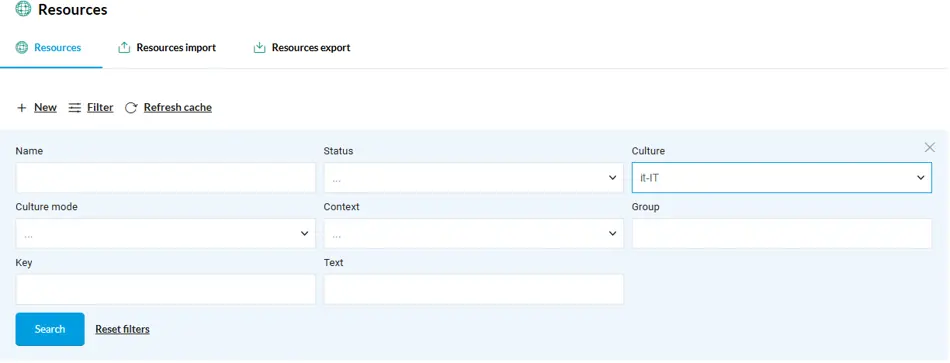Click the Refresh cache link
950x363 pixels.
point(178,107)
